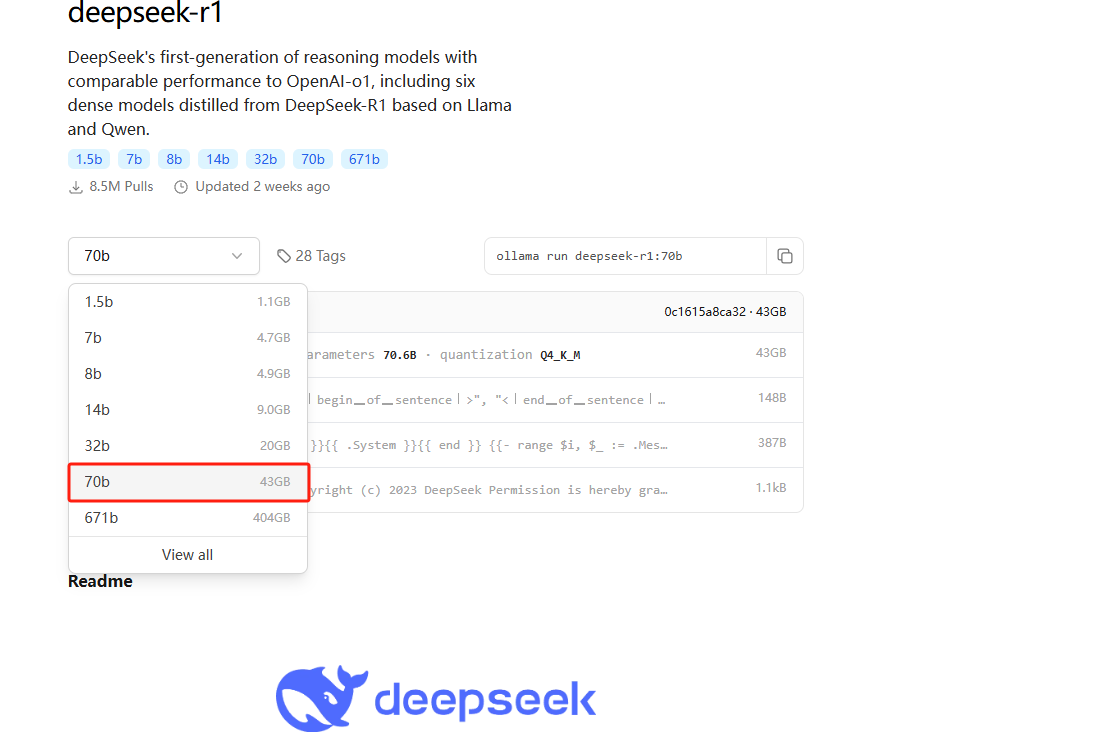Click inside the ollama run command field

620,256
